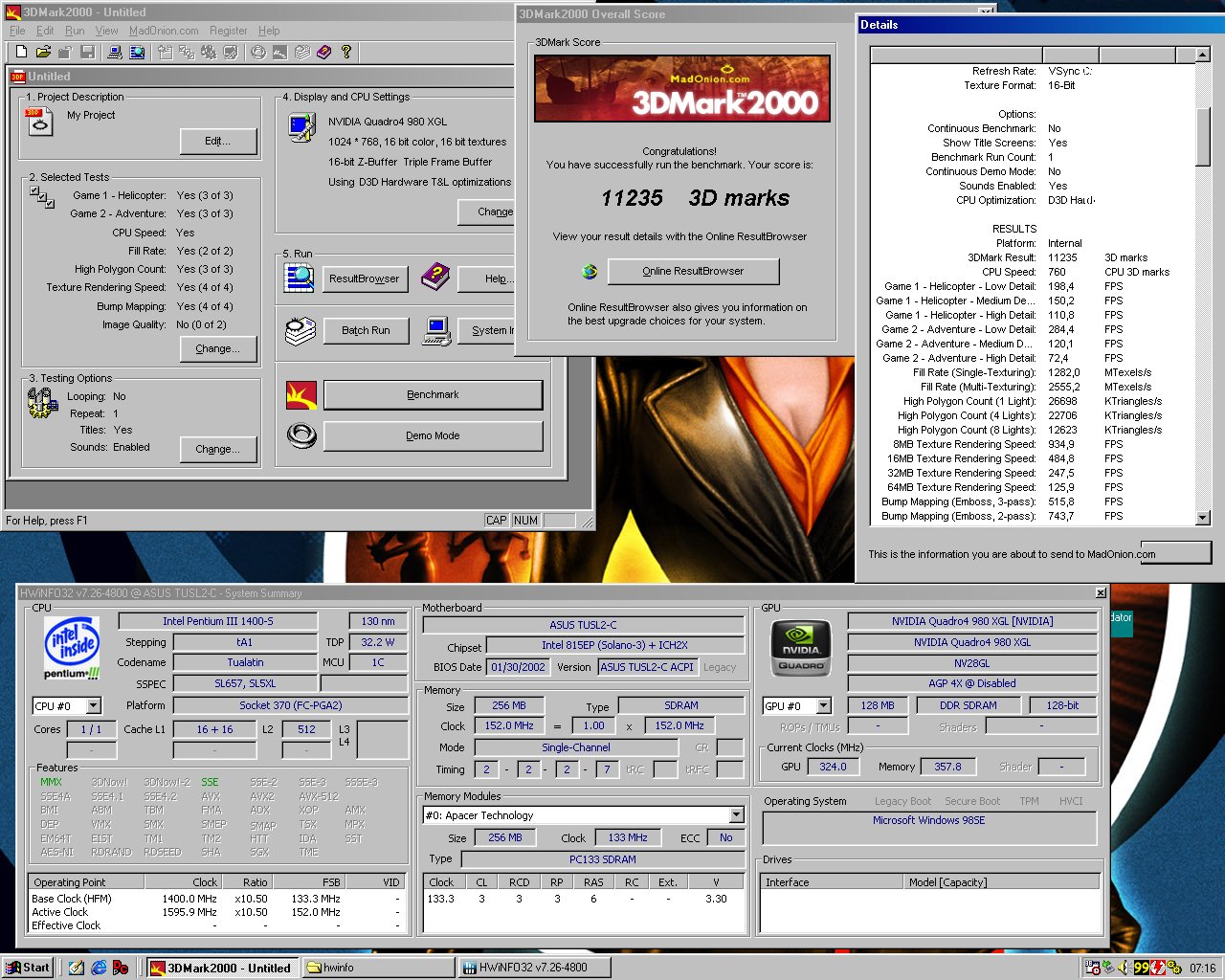Click the computer system info toolbar icon
This screenshot has width=1225, height=980.
pyautogui.click(x=115, y=52)
